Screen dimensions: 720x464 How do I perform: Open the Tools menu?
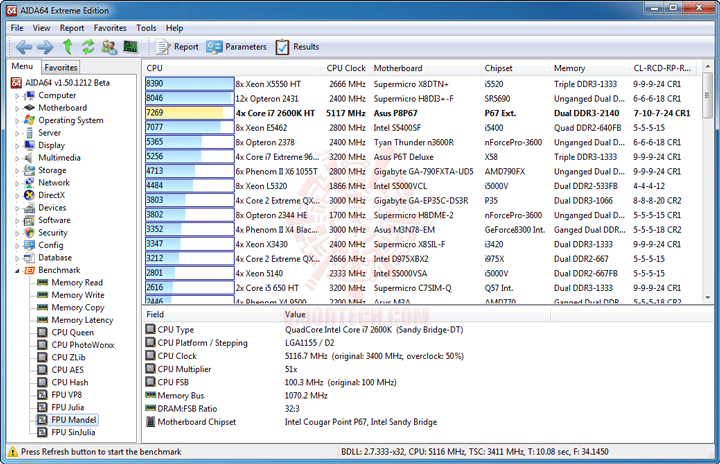pos(146,28)
